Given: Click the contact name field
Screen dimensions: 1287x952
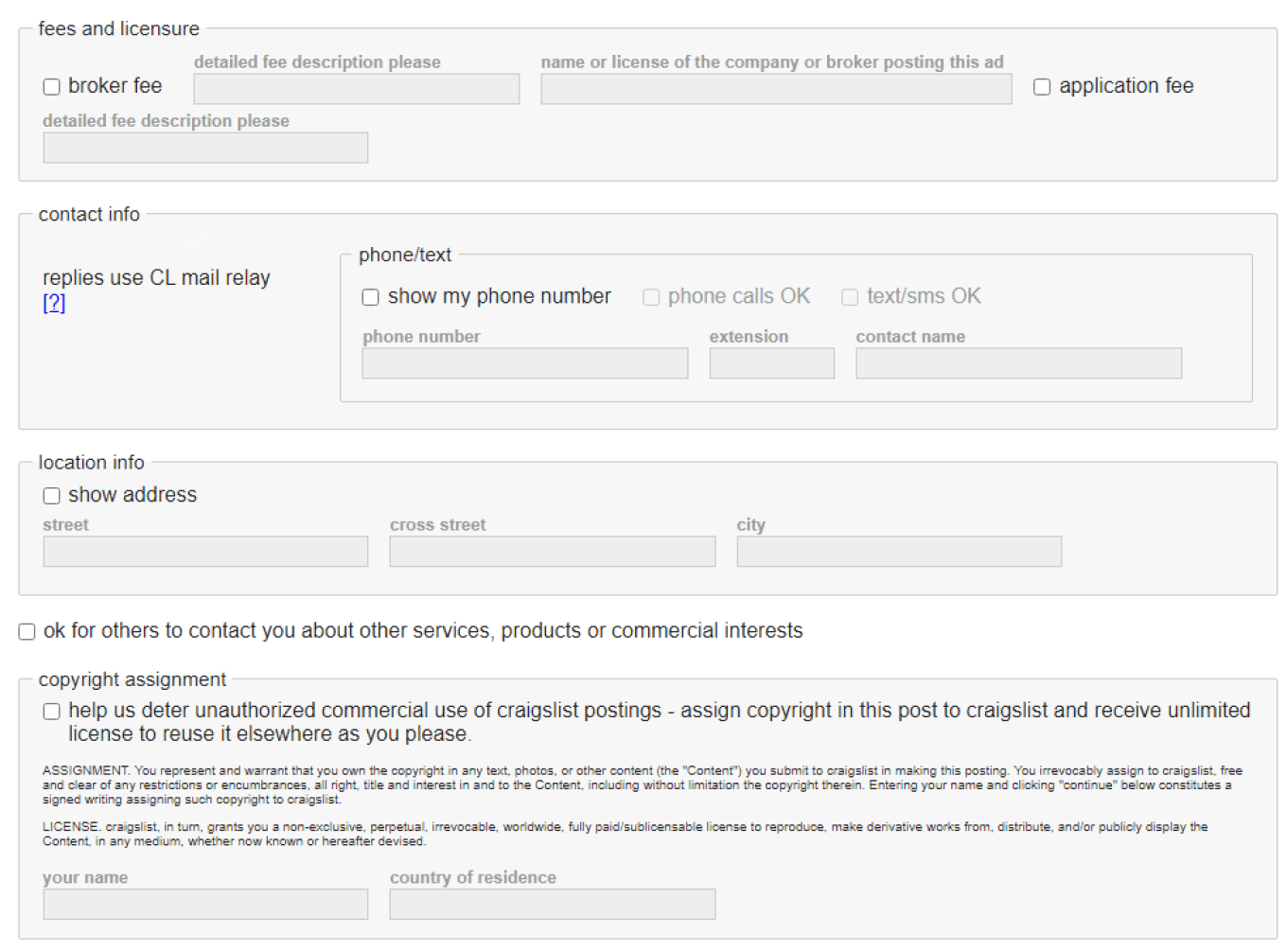Looking at the screenshot, I should (1018, 363).
